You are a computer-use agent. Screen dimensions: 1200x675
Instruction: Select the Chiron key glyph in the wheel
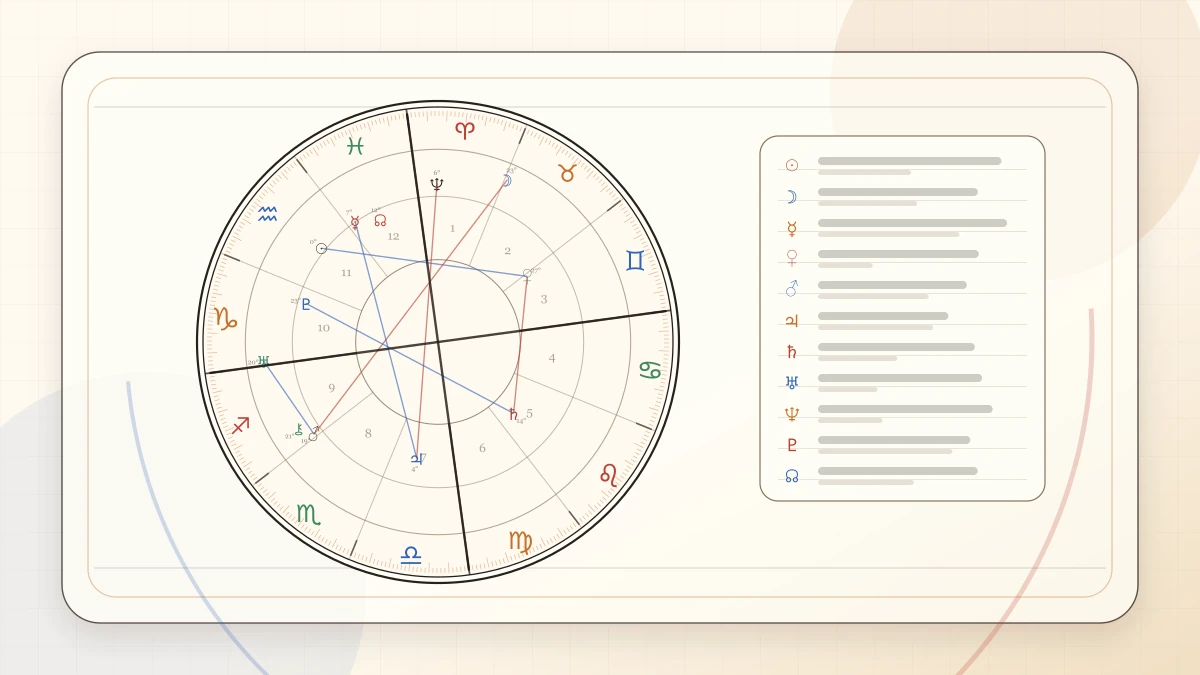coord(298,429)
